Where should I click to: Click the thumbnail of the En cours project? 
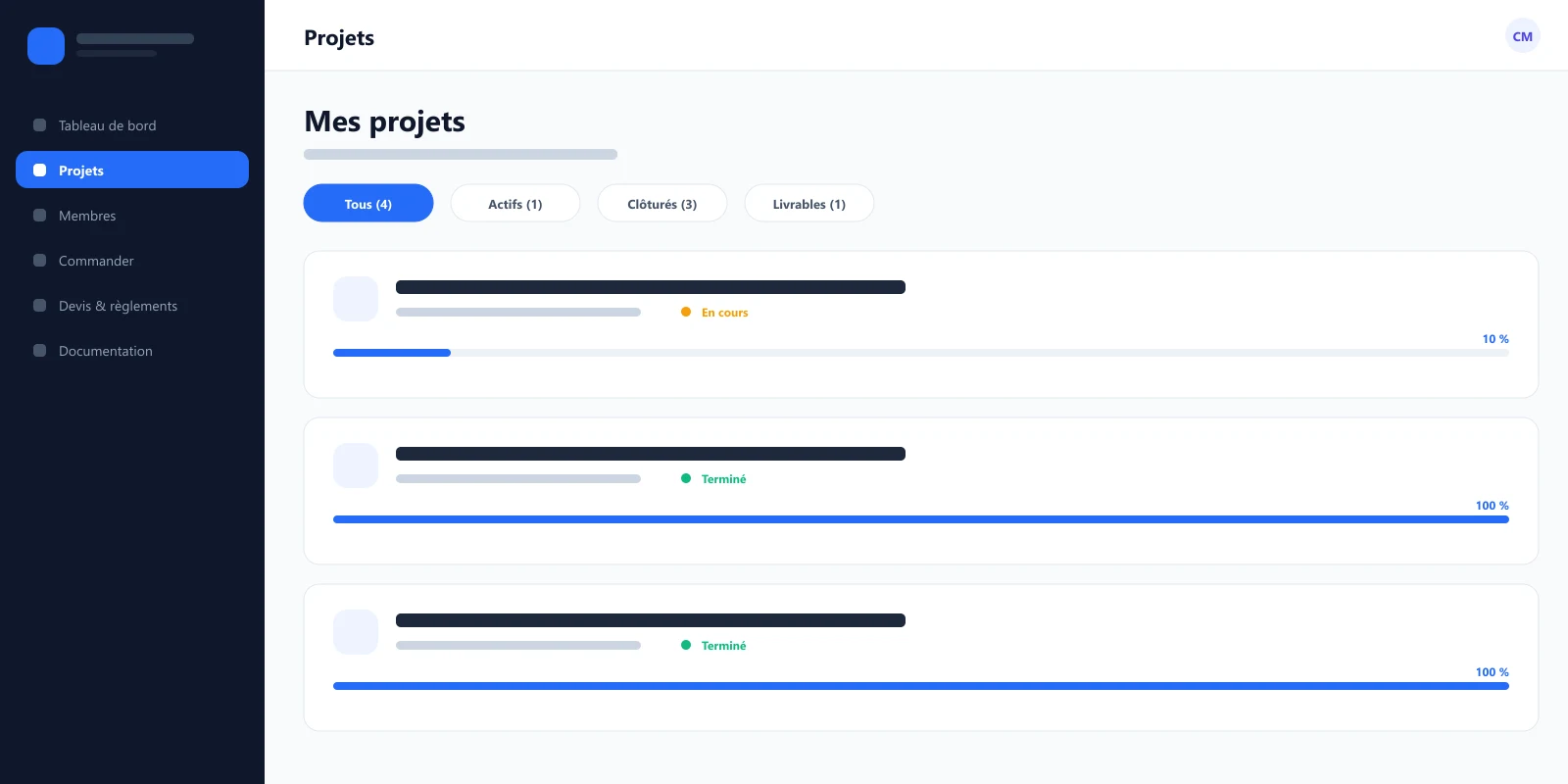coord(356,299)
